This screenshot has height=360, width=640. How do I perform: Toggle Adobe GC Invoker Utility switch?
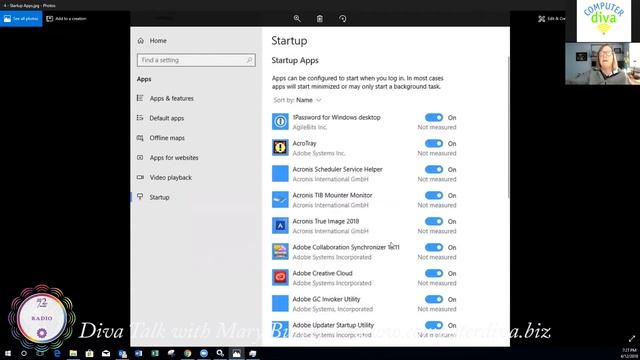click(x=433, y=300)
